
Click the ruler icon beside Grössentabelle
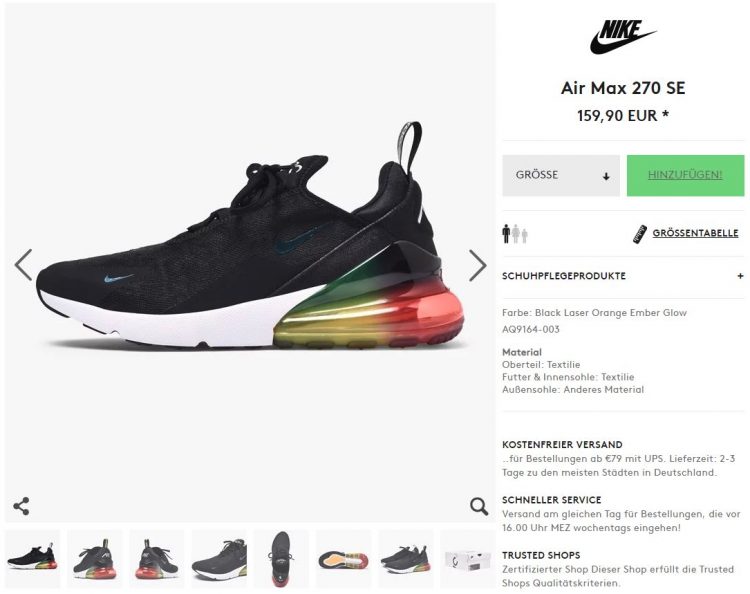coord(640,234)
